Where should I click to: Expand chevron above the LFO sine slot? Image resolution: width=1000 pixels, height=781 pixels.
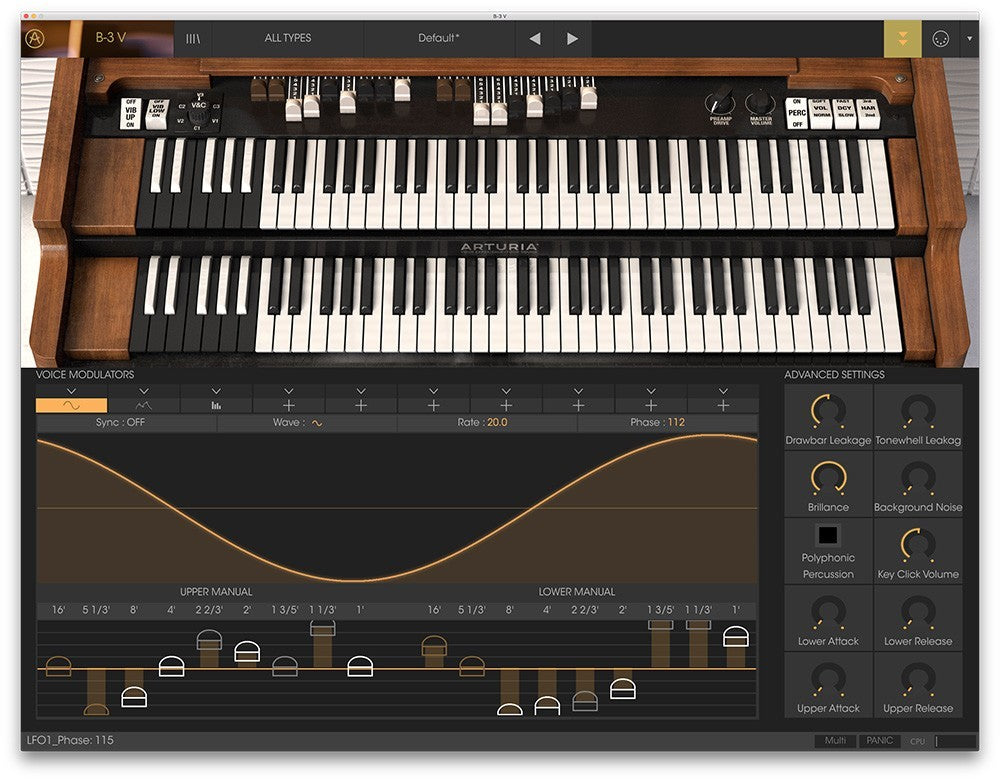(71, 391)
